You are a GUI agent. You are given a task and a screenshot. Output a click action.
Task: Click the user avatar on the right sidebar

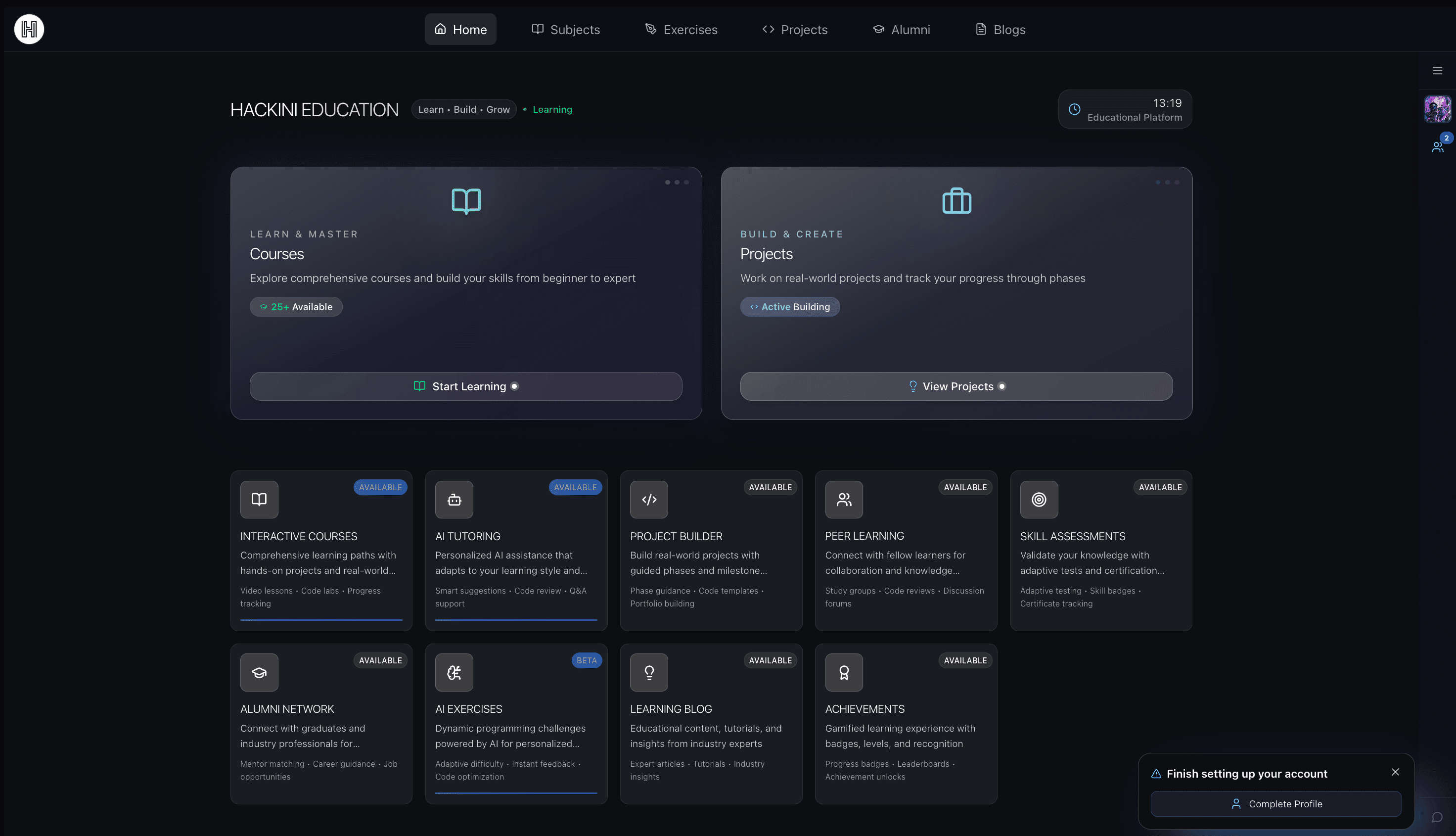[1437, 108]
